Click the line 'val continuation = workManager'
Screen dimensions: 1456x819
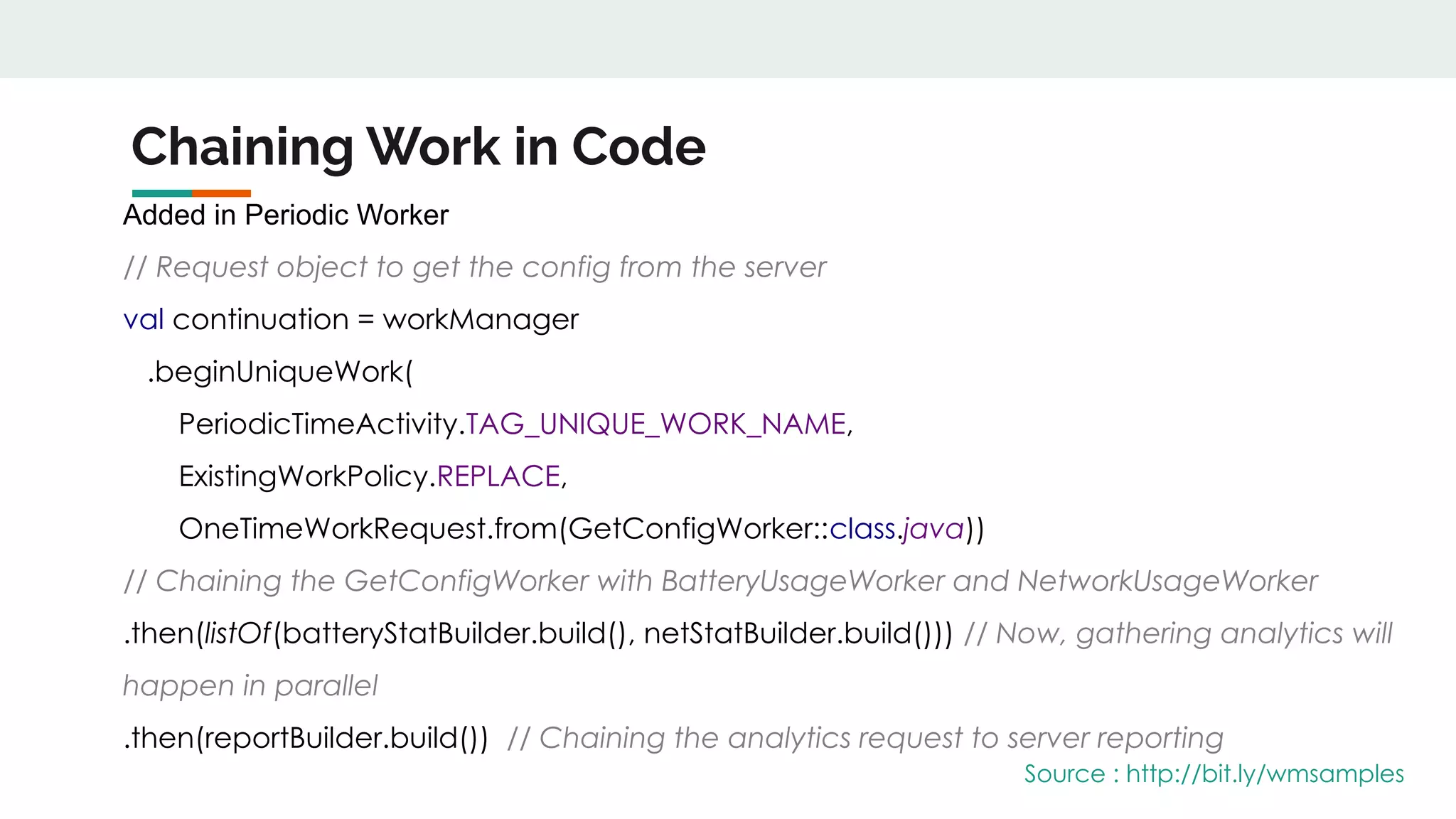click(351, 320)
